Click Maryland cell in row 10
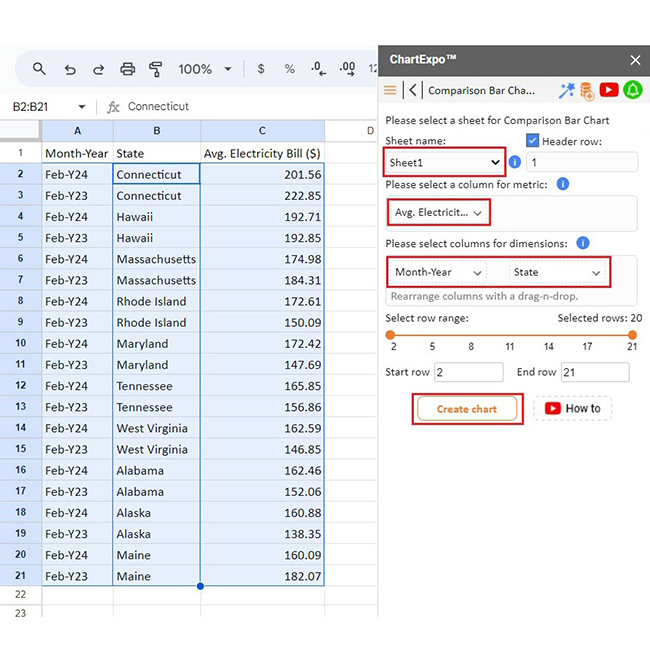Image resolution: width=650 pixels, height=662 pixels. (x=157, y=343)
